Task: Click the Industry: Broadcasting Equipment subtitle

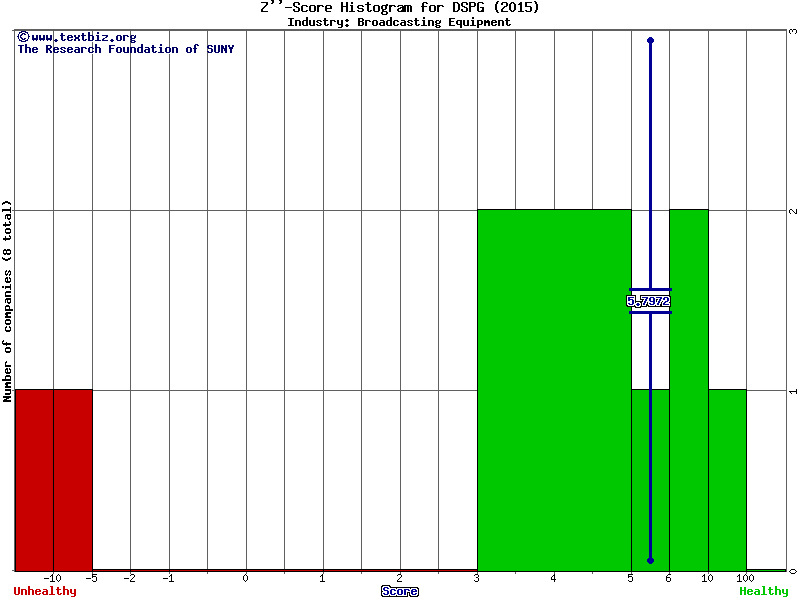Action: 399,22
